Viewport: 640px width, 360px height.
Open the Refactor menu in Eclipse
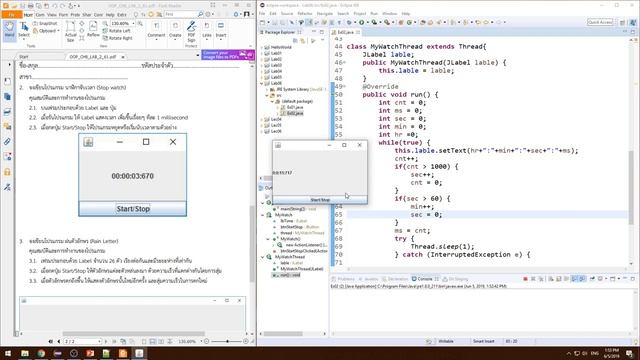coord(305,13)
